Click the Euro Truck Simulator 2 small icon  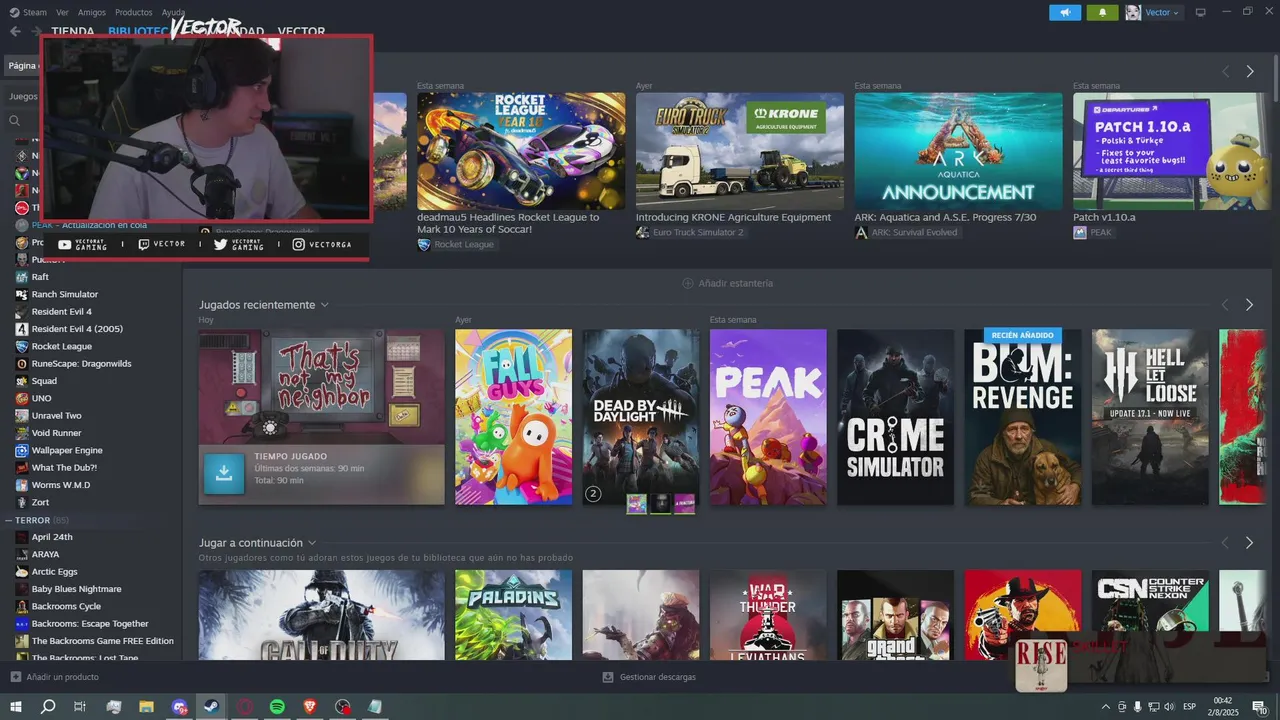[643, 232]
